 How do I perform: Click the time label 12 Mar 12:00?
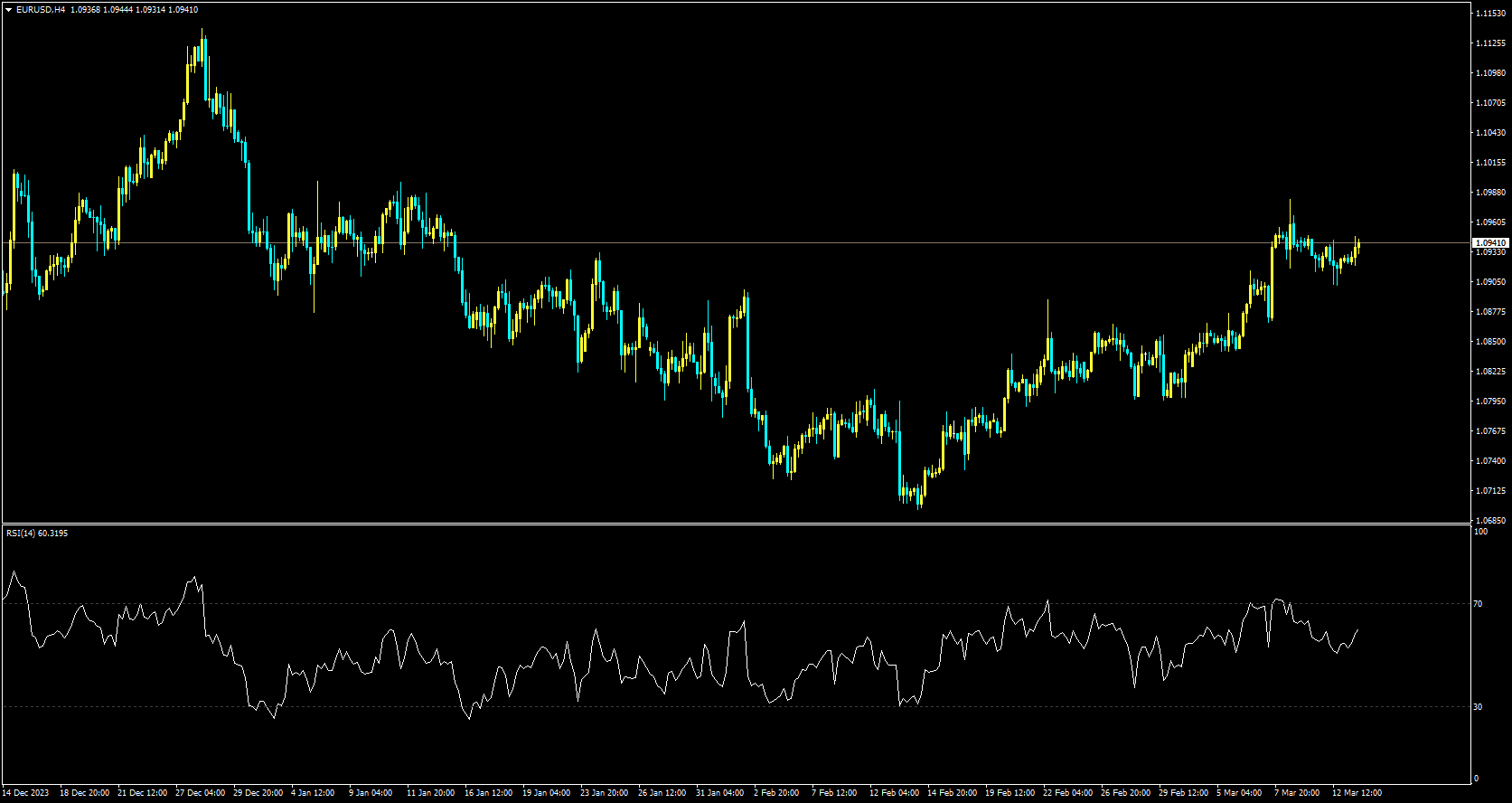click(x=1357, y=793)
